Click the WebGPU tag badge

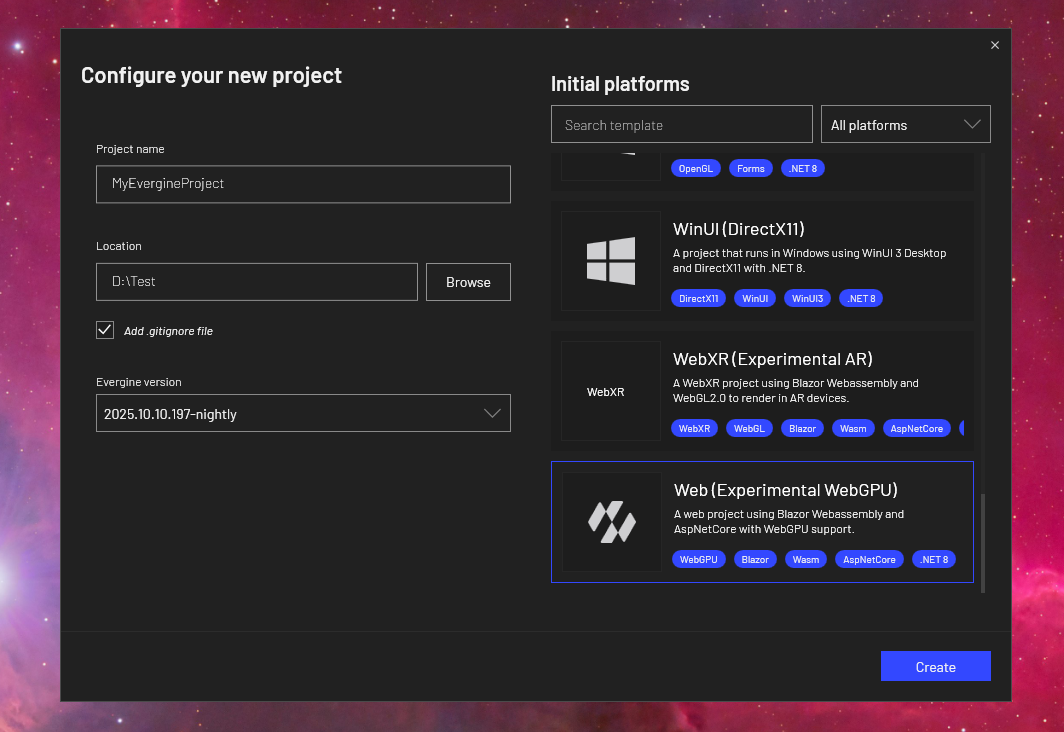[699, 559]
